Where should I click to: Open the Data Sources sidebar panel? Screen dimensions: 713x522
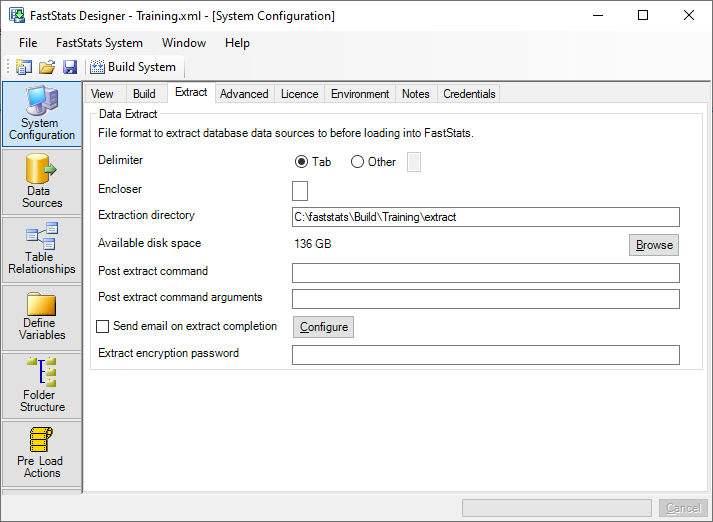pos(42,182)
